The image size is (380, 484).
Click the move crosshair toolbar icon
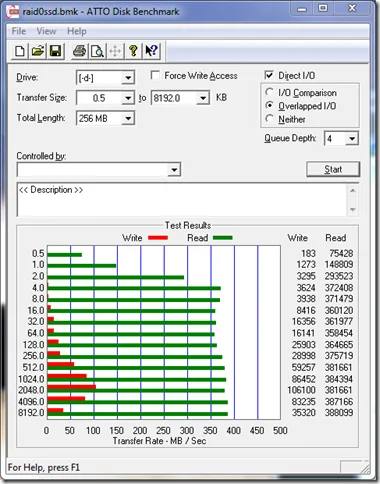[x=115, y=51]
